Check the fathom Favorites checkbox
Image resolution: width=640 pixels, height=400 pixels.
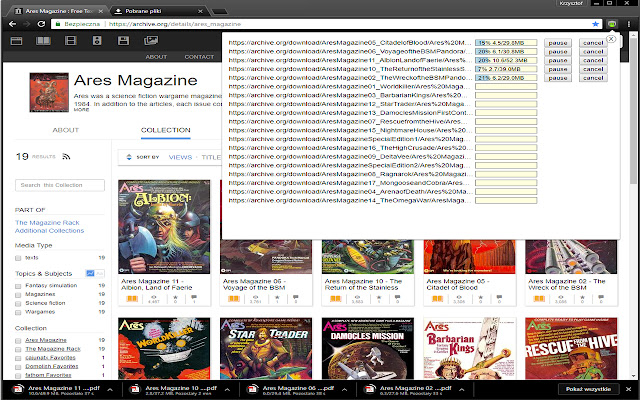click(18, 376)
